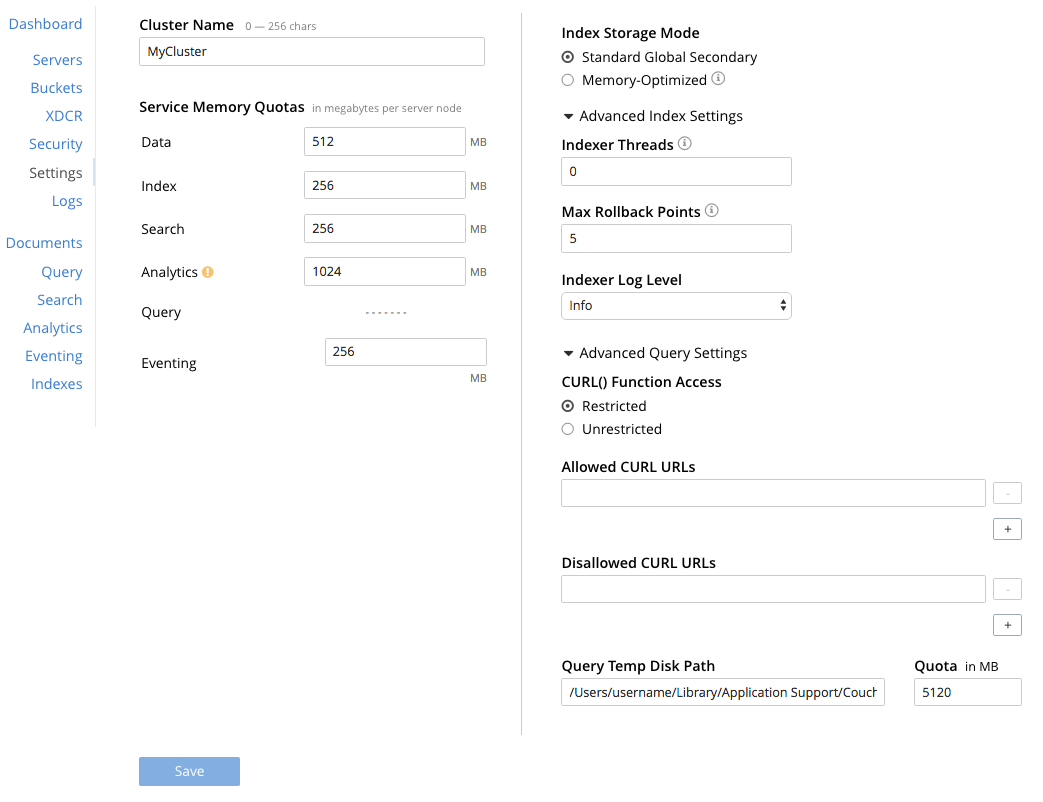Add a Disallowed CURL URL with plus button
Screen dimensions: 1043x802
click(x=1007, y=625)
